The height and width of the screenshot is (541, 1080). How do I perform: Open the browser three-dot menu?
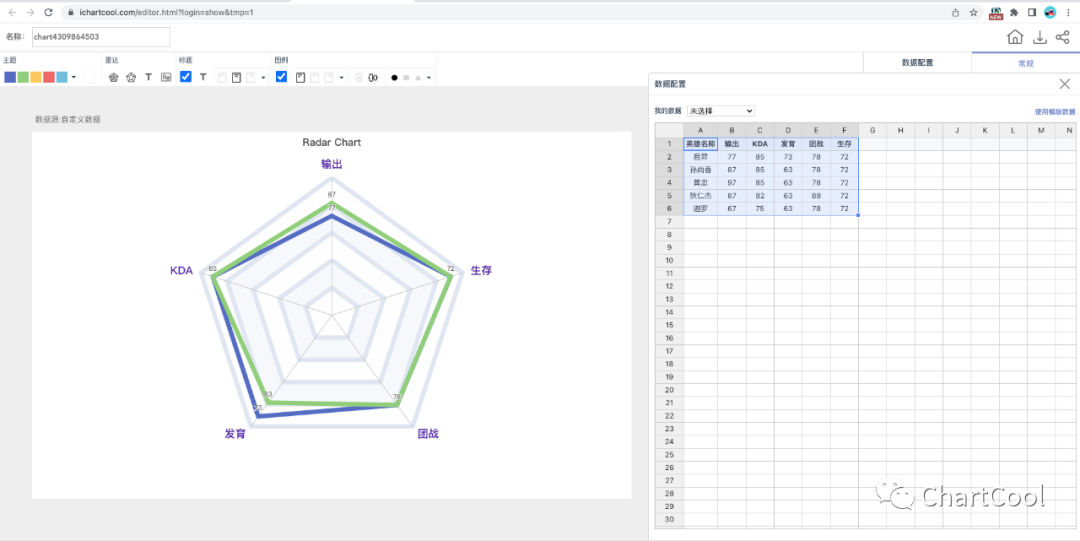tap(1066, 12)
